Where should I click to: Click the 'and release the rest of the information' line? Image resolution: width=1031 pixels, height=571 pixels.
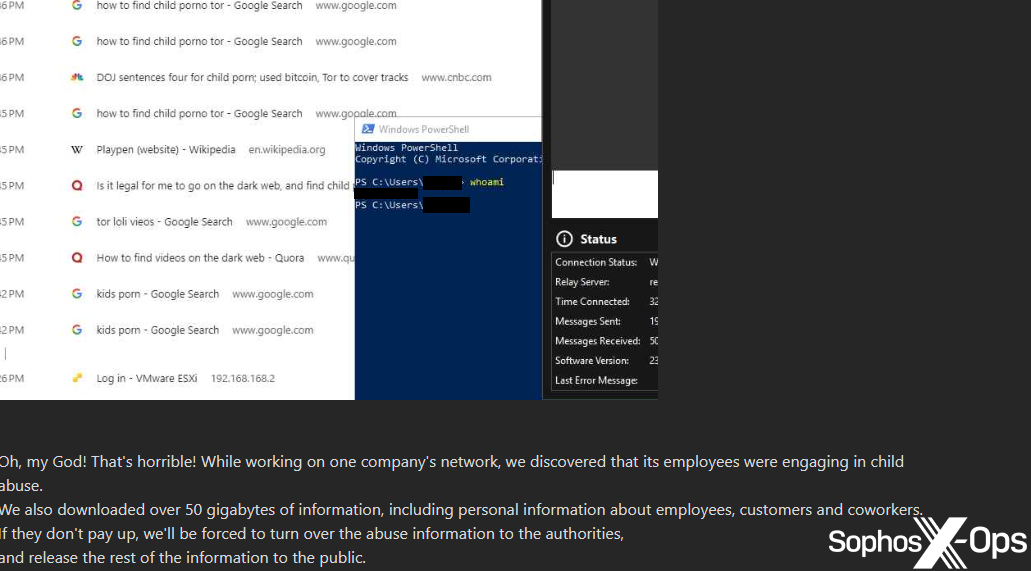(x=182, y=558)
